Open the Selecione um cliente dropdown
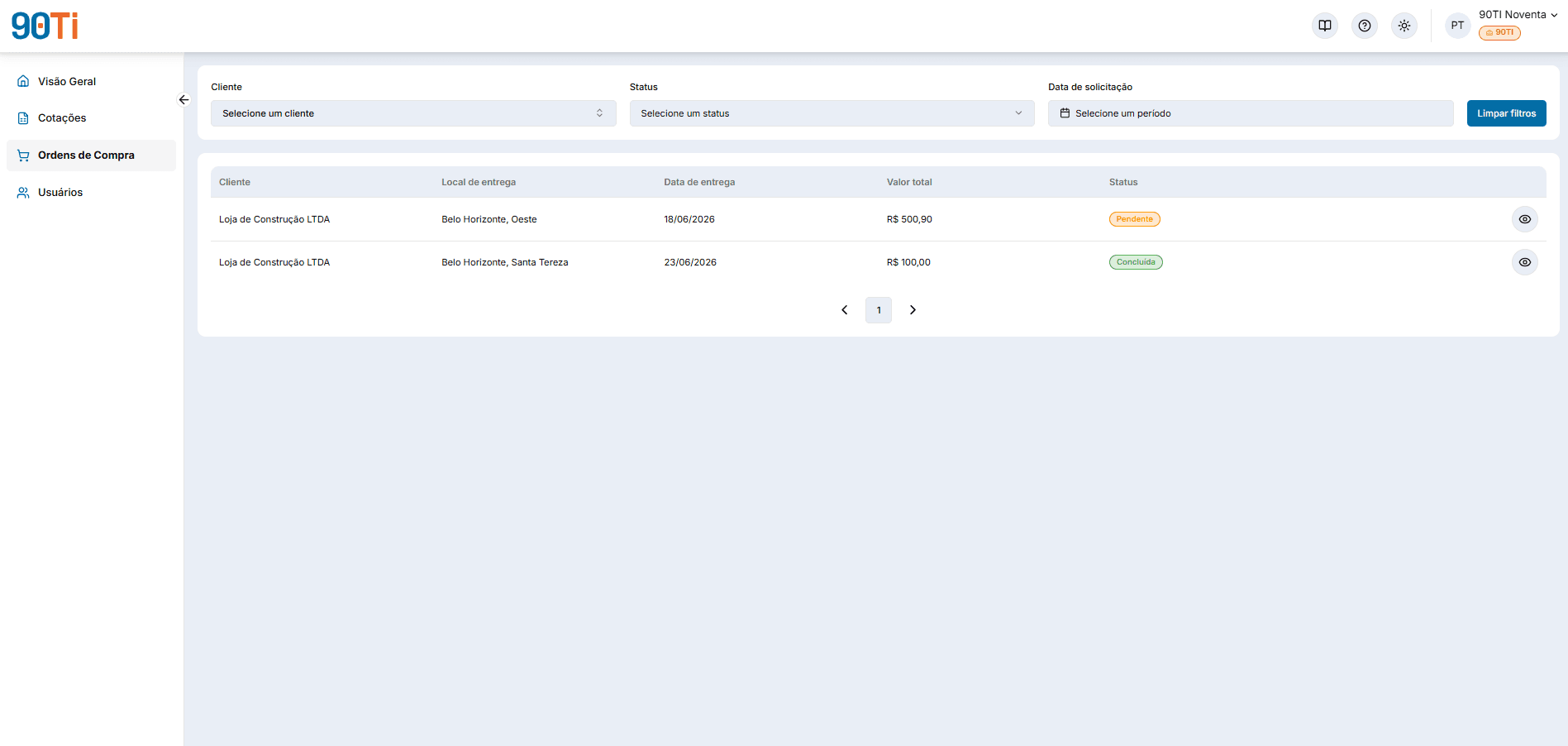This screenshot has height=746, width=1568. tap(413, 113)
